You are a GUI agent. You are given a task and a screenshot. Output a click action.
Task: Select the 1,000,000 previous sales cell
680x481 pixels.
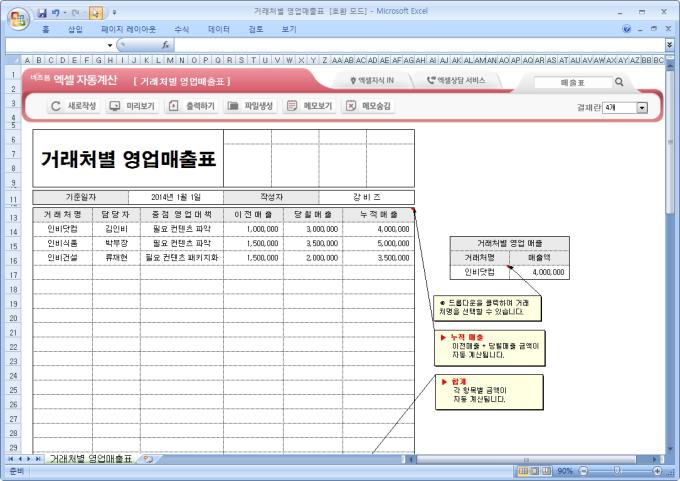253,229
